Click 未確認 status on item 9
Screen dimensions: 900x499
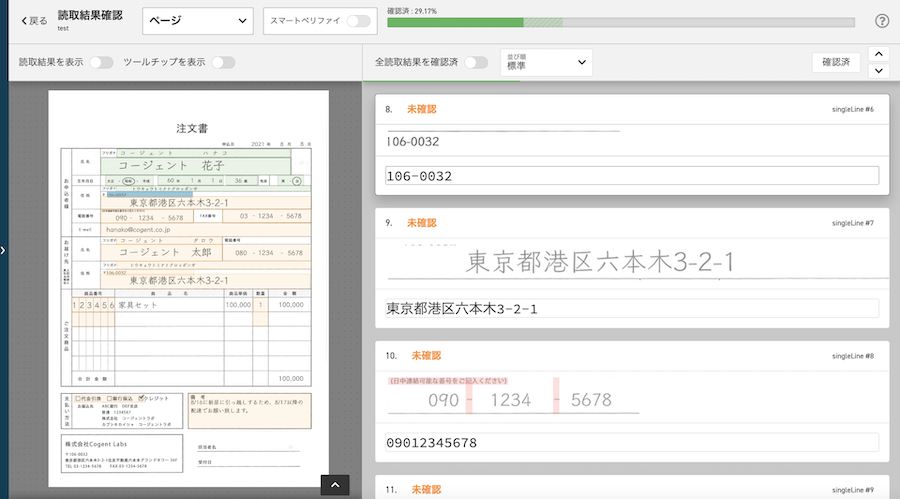(421, 223)
